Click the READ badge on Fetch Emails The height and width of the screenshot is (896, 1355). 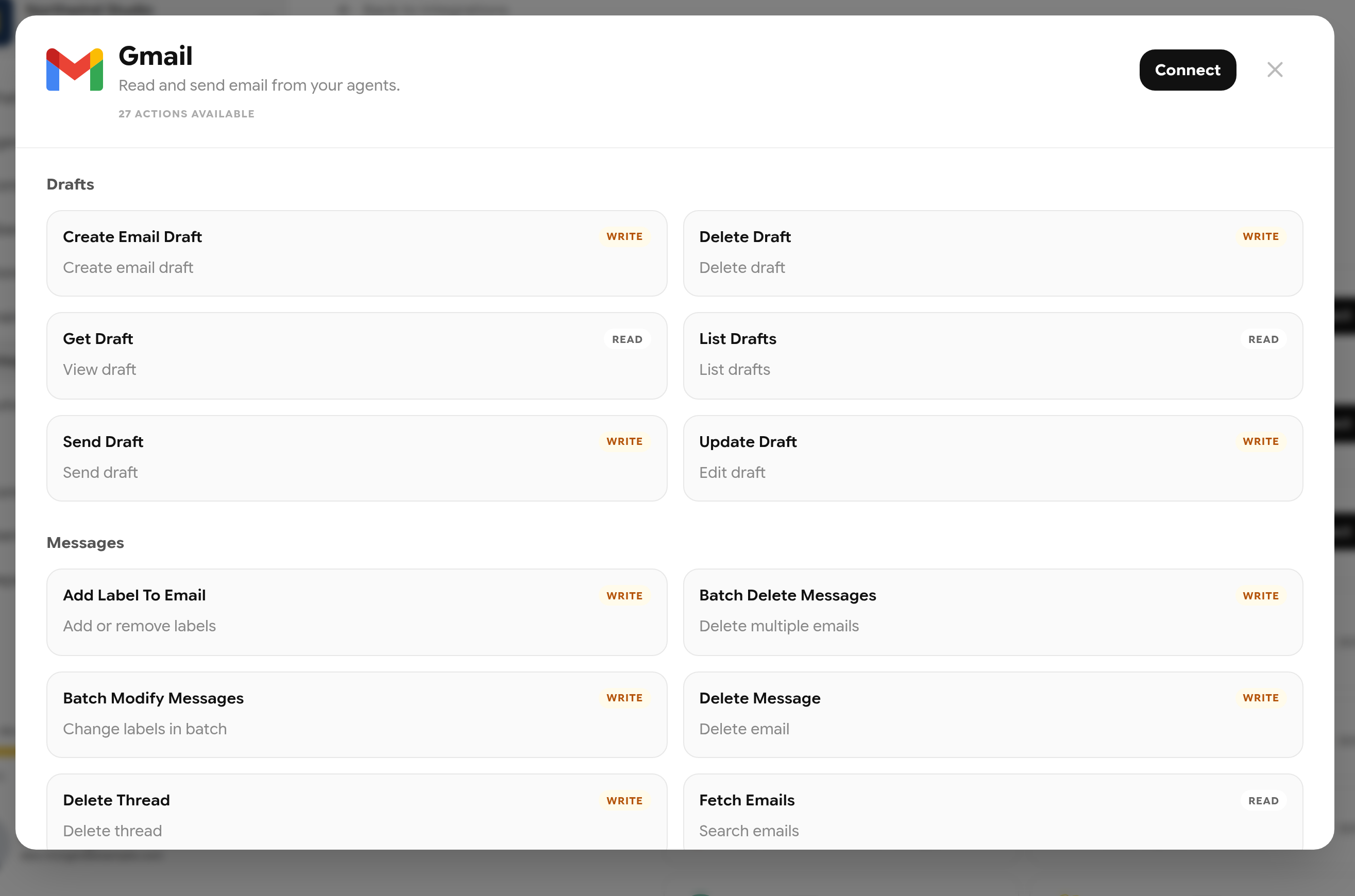[x=1263, y=801]
